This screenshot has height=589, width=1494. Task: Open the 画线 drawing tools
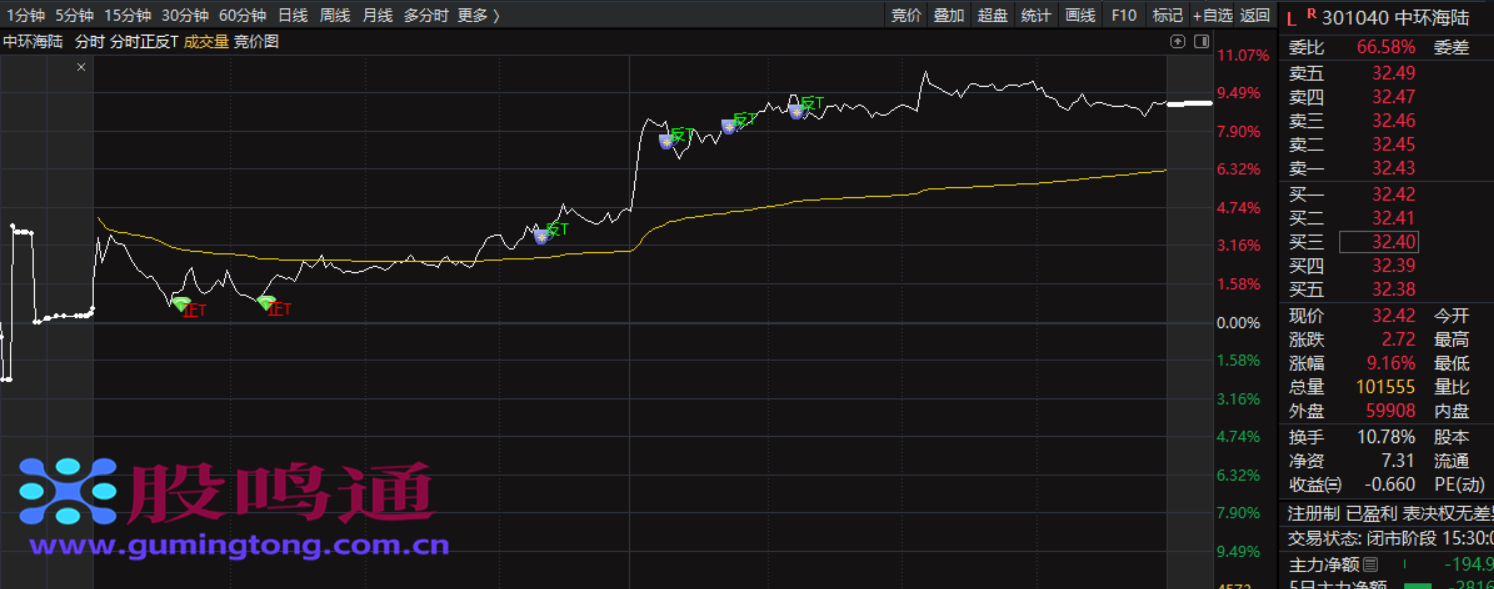pyautogui.click(x=1080, y=15)
